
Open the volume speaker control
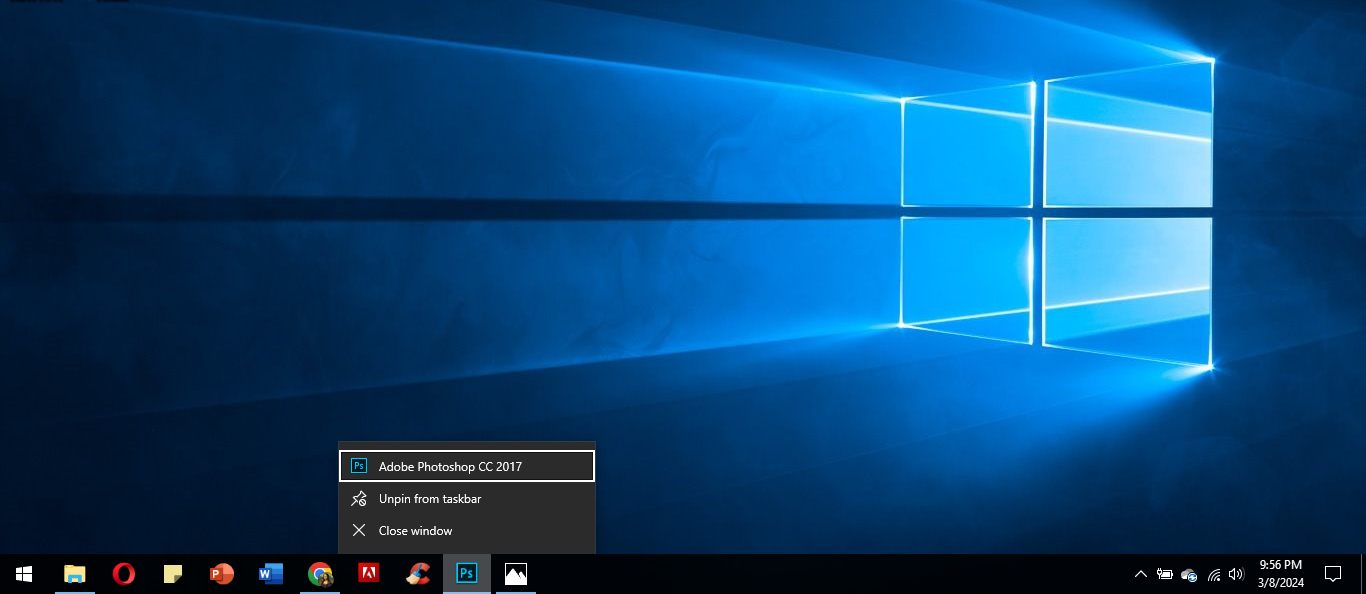click(x=1236, y=574)
